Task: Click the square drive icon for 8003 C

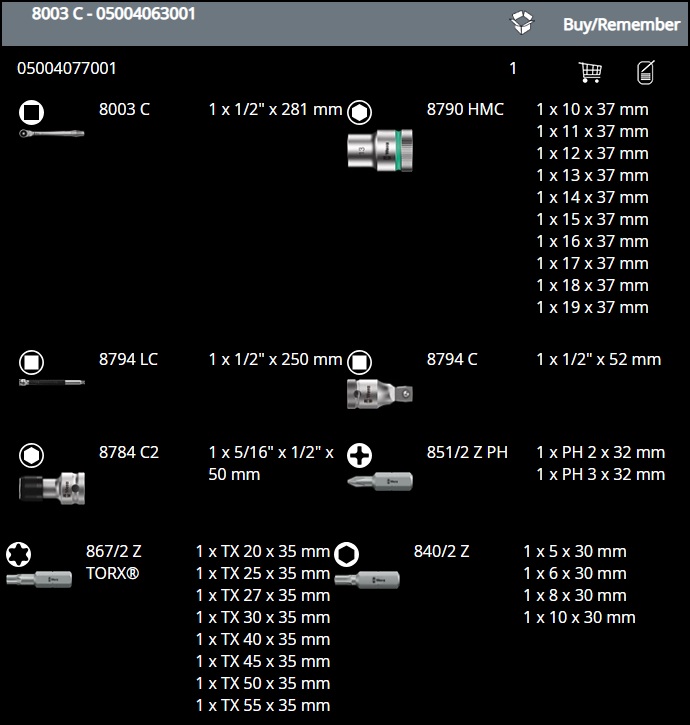Action: [x=31, y=112]
